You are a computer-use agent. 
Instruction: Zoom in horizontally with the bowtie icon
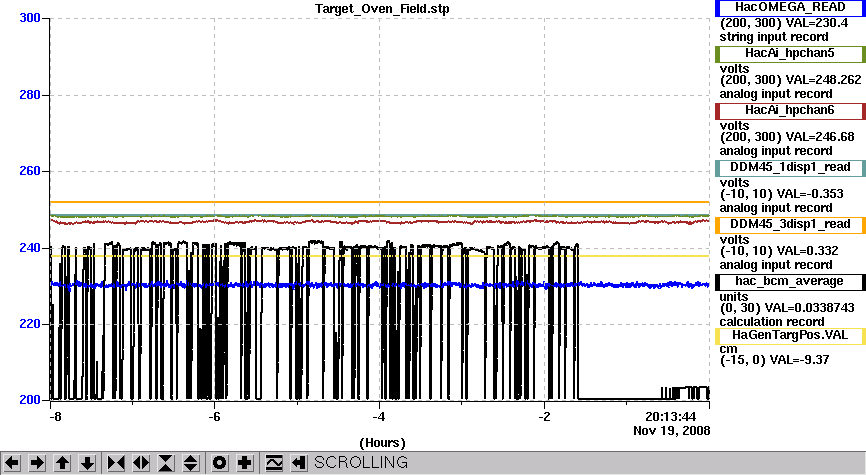[x=115, y=462]
